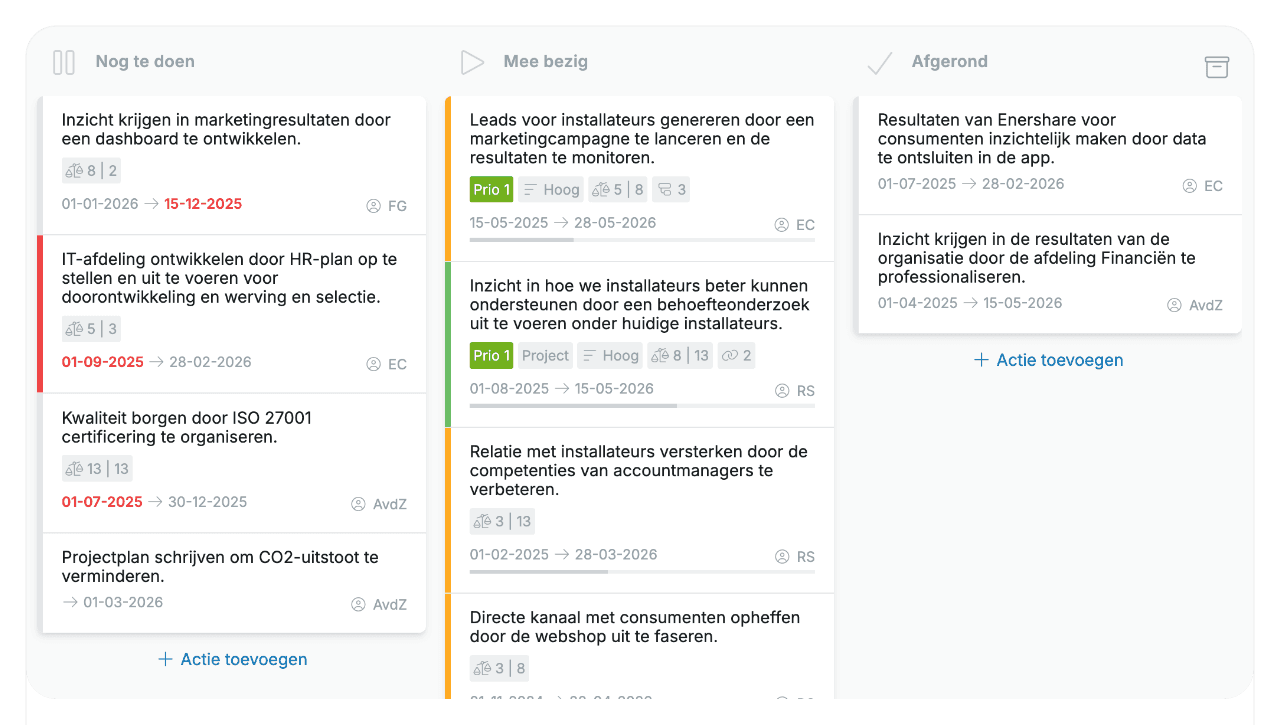Click the scale badge 5 | 8 on the Leads card

tap(619, 190)
